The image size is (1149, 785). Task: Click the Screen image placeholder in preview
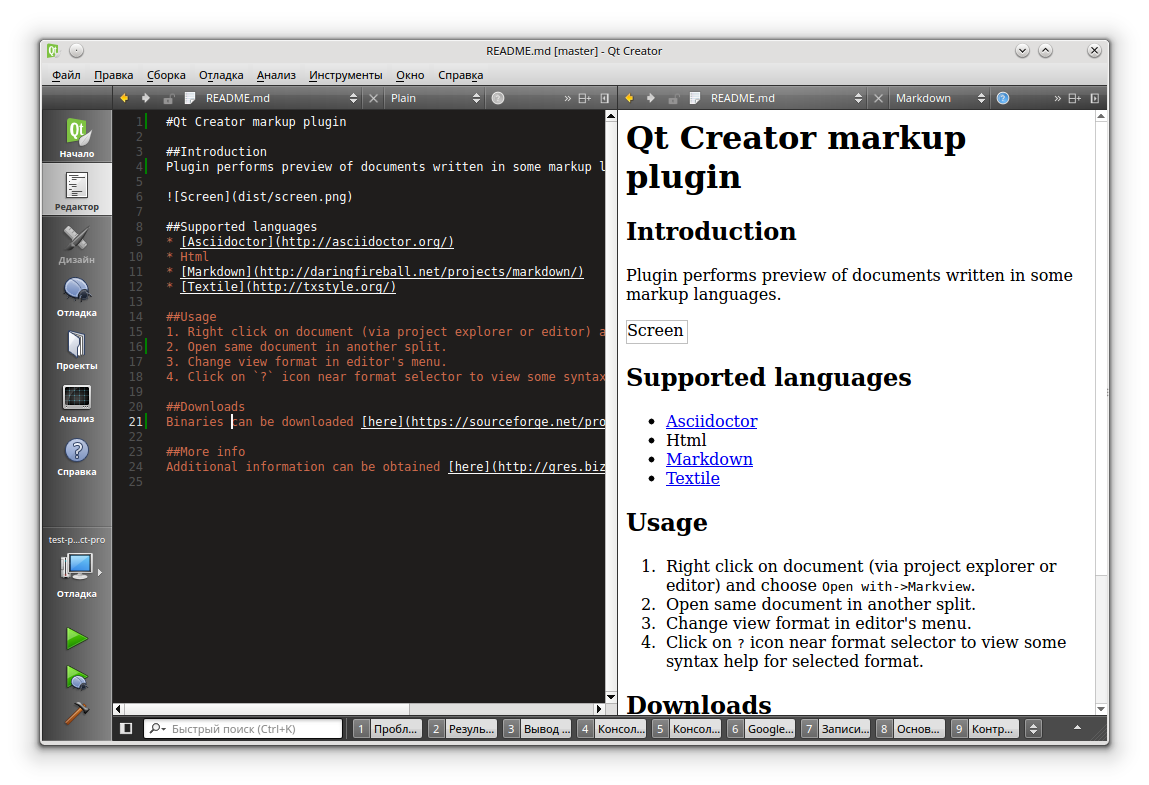click(x=657, y=331)
